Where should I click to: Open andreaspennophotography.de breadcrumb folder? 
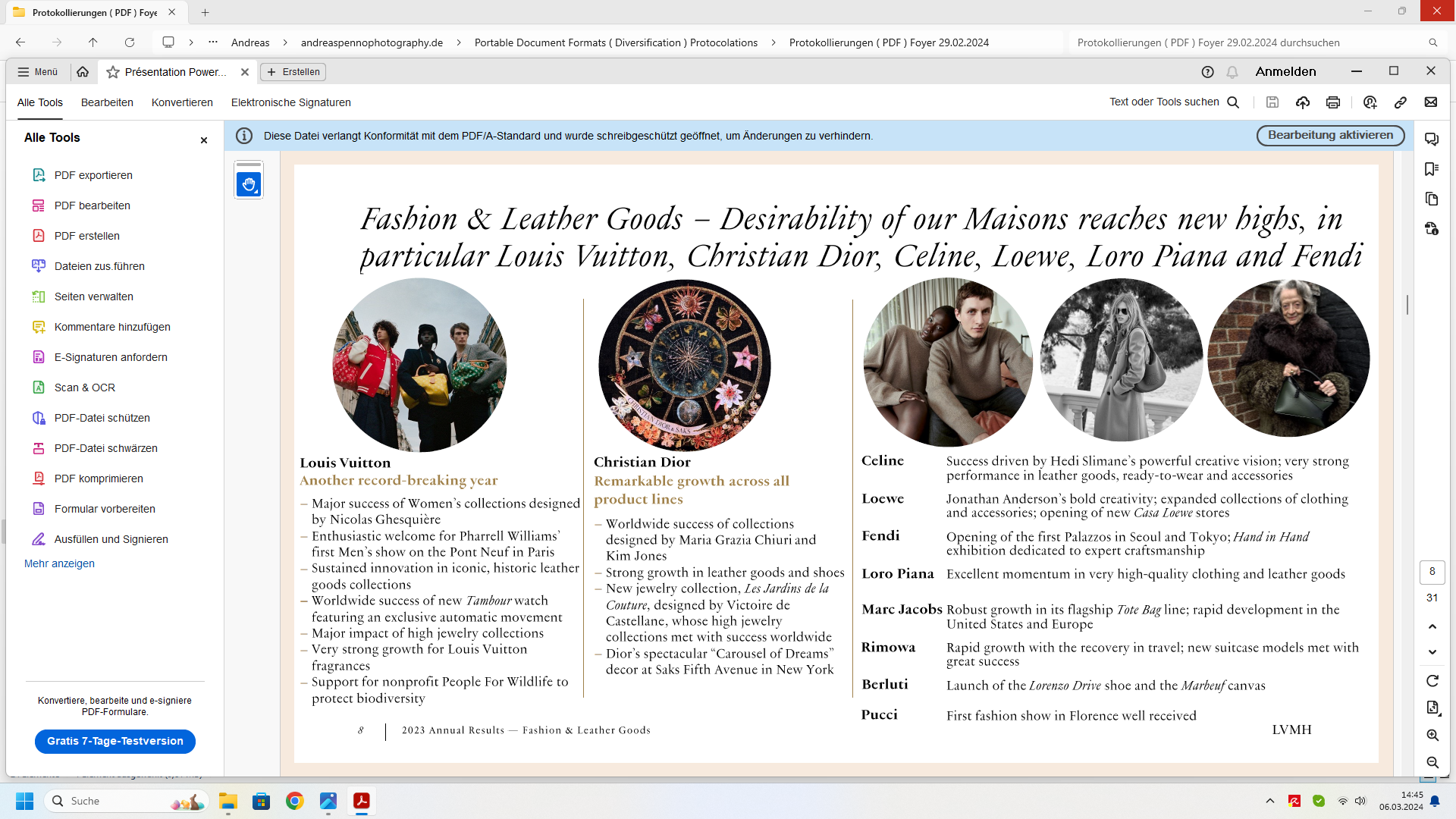[372, 42]
